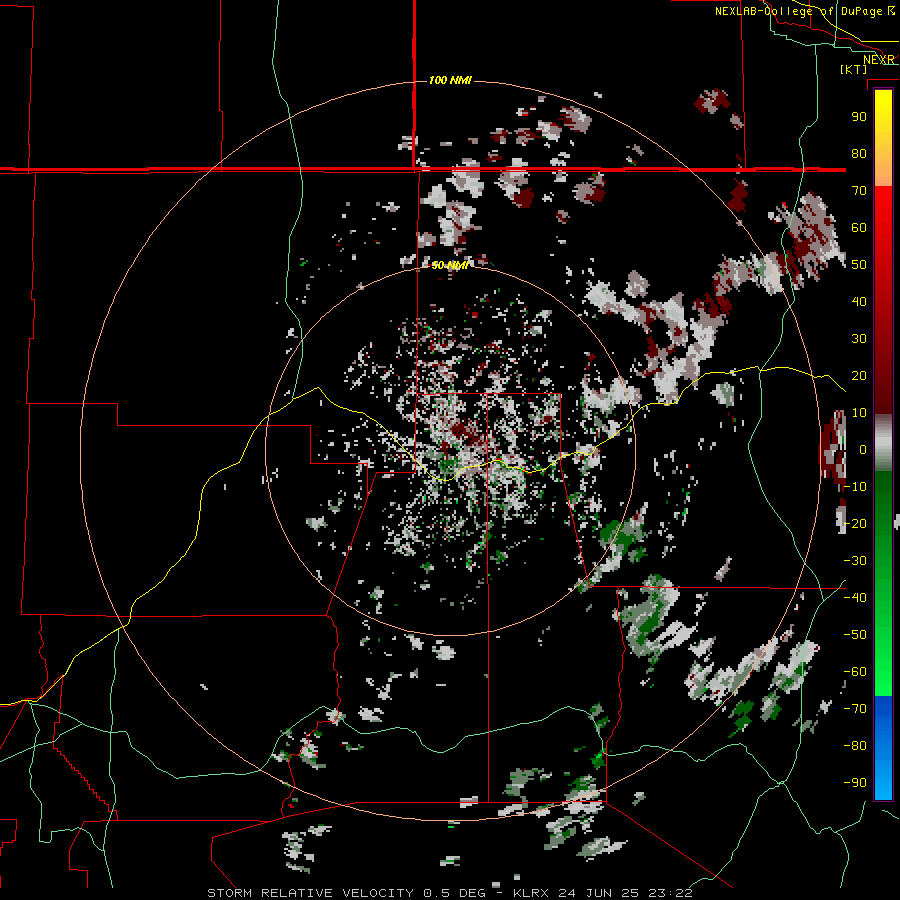Screen dimensions: 900x900
Task: Click the 70 value on velocity scale
Action: pos(859,190)
